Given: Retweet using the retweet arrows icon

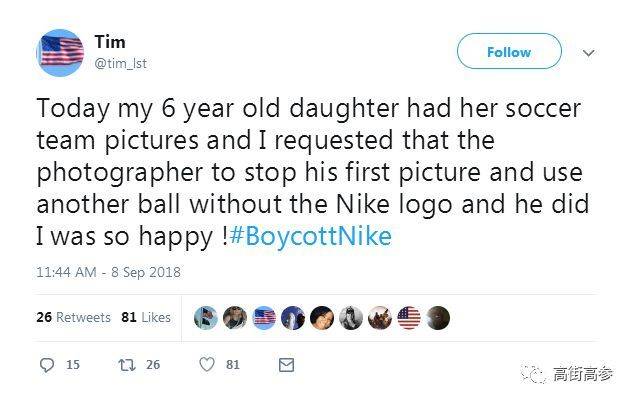Looking at the screenshot, I should pyautogui.click(x=126, y=365).
